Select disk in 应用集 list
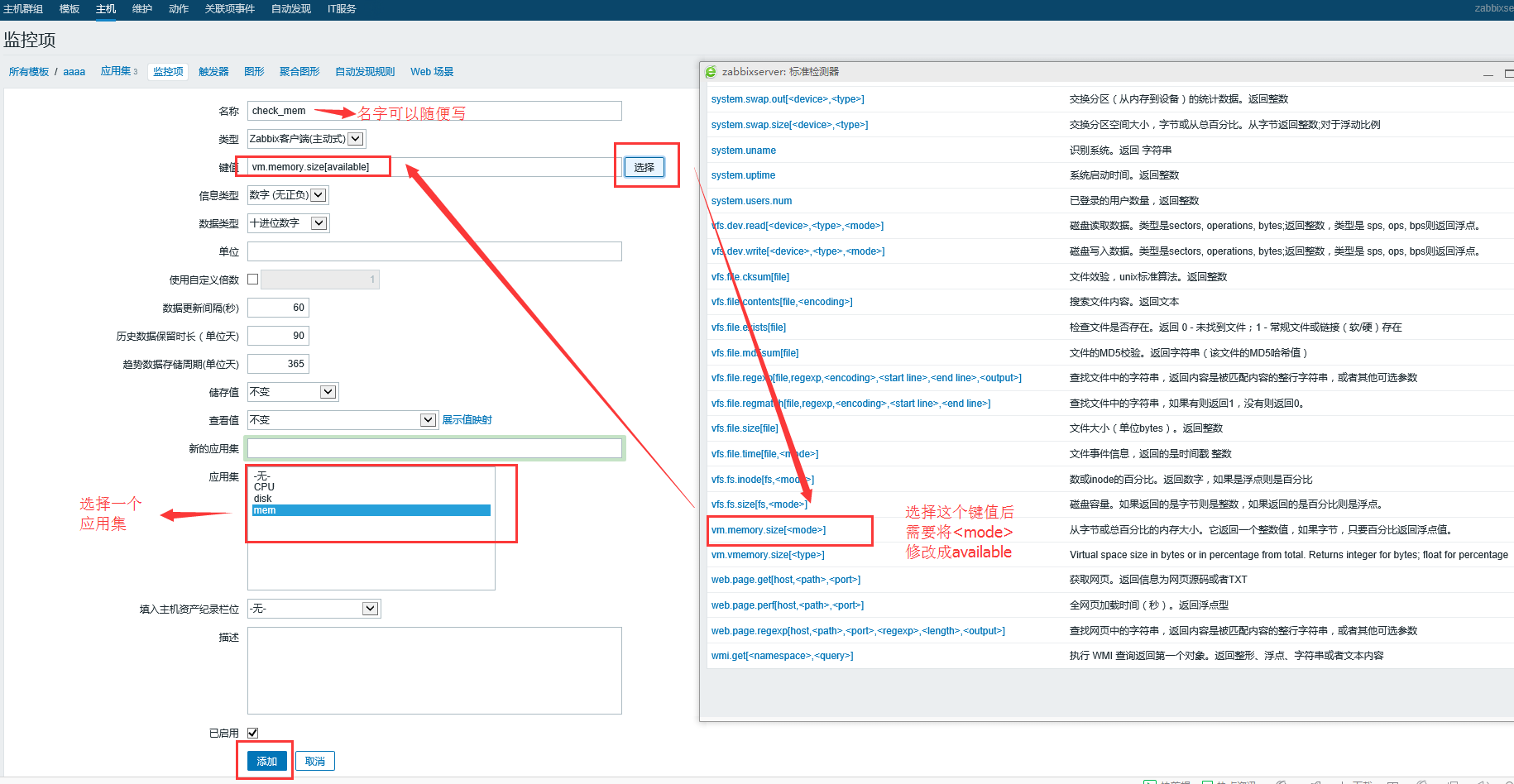 coord(371,499)
